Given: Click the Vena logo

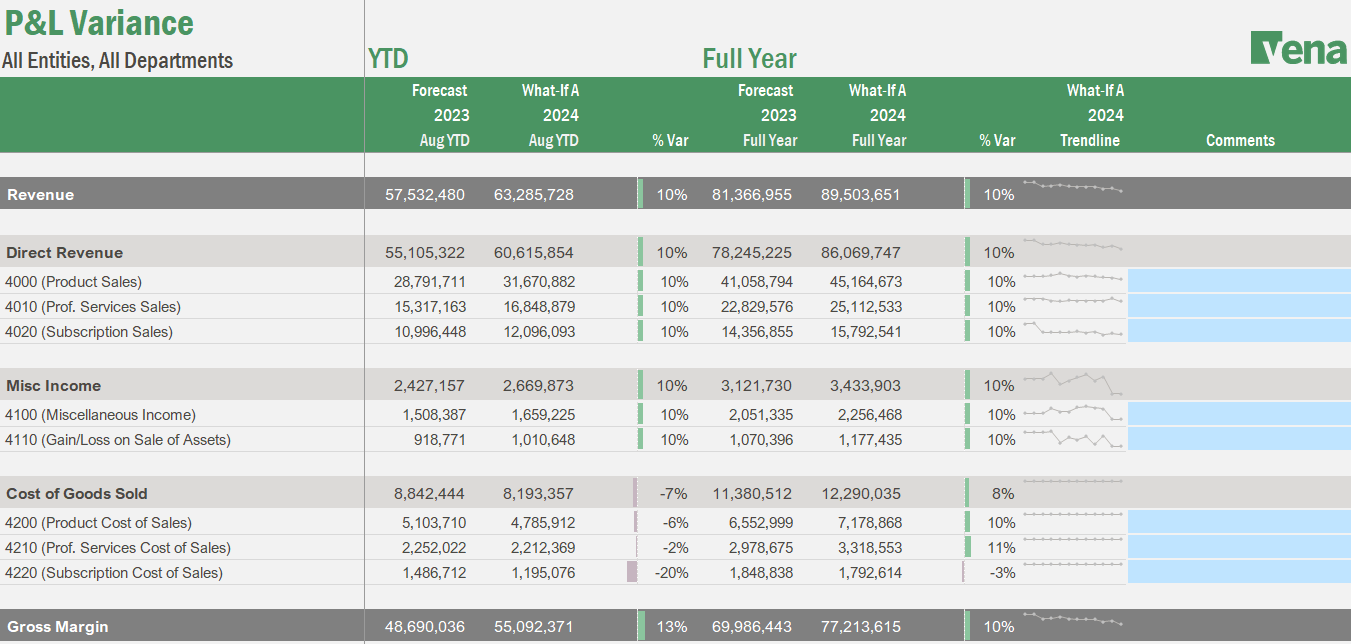Looking at the screenshot, I should click(x=1297, y=45).
